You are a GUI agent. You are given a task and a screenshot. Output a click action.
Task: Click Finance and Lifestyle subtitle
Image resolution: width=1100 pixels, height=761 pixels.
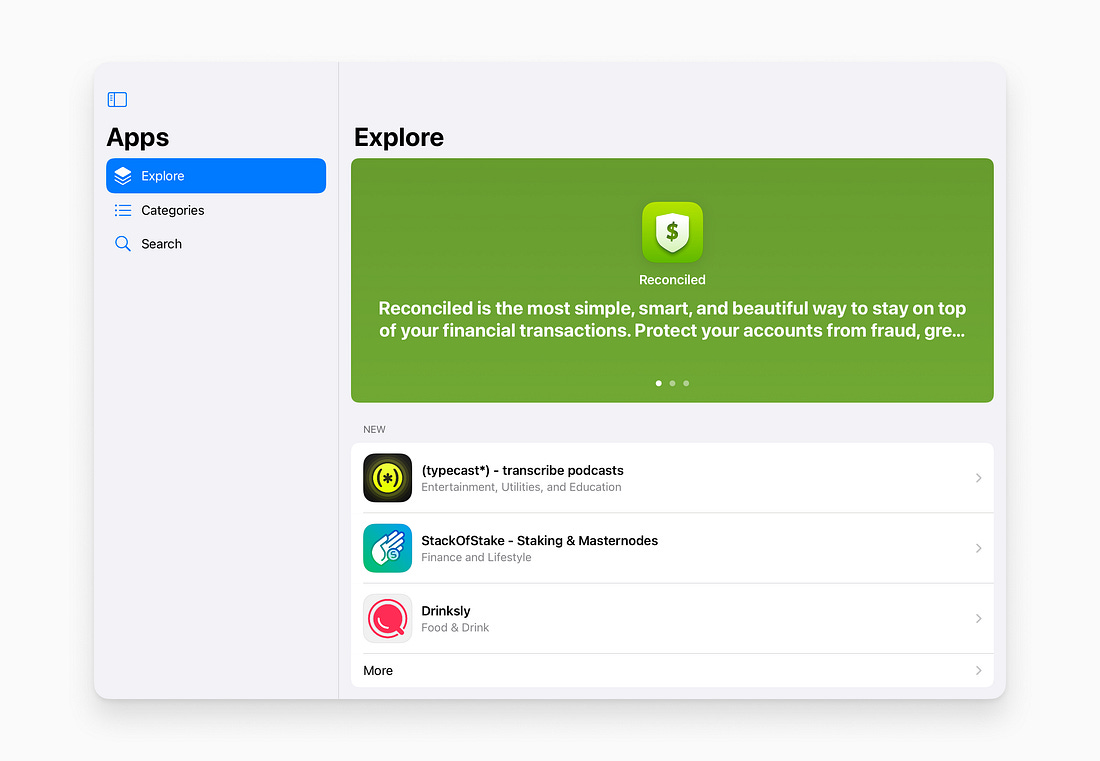476,558
